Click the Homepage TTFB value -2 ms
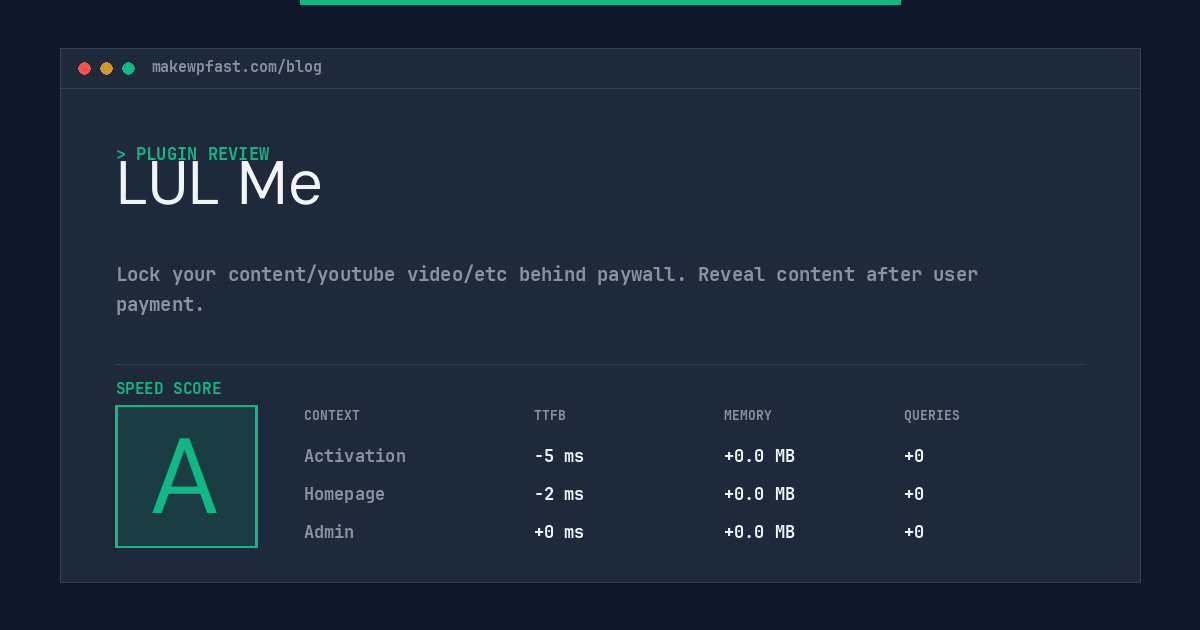 tap(559, 494)
